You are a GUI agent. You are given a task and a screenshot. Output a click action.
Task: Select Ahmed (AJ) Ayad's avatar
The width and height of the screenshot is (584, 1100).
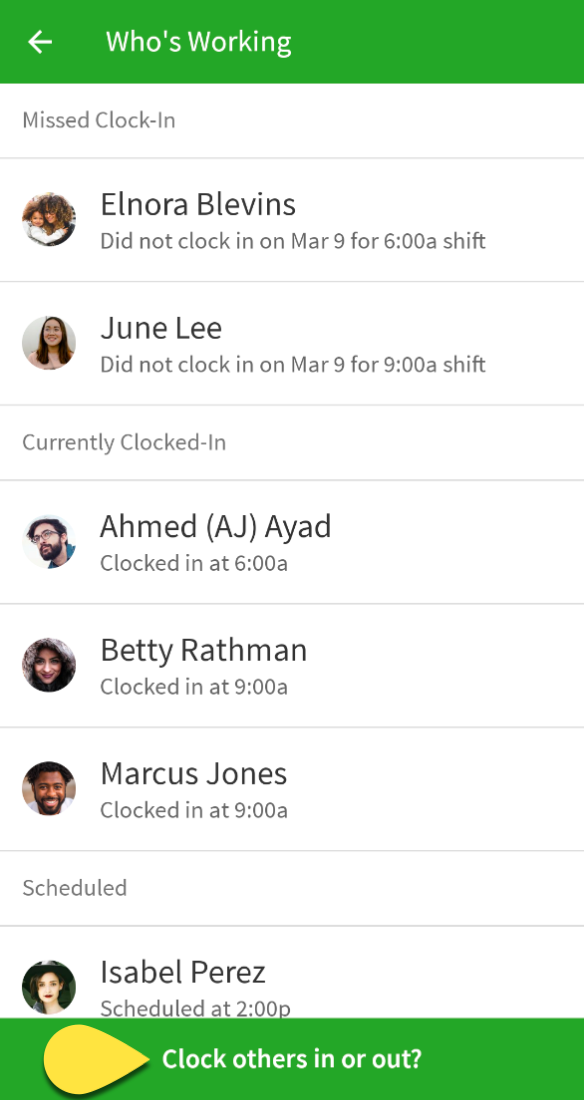coord(49,542)
